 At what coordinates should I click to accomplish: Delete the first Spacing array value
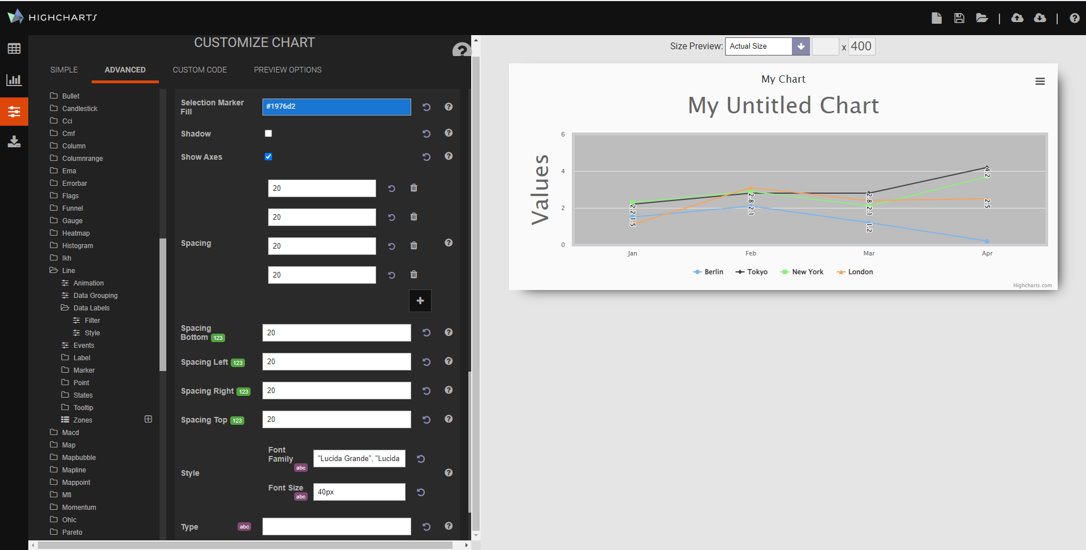[x=413, y=188]
